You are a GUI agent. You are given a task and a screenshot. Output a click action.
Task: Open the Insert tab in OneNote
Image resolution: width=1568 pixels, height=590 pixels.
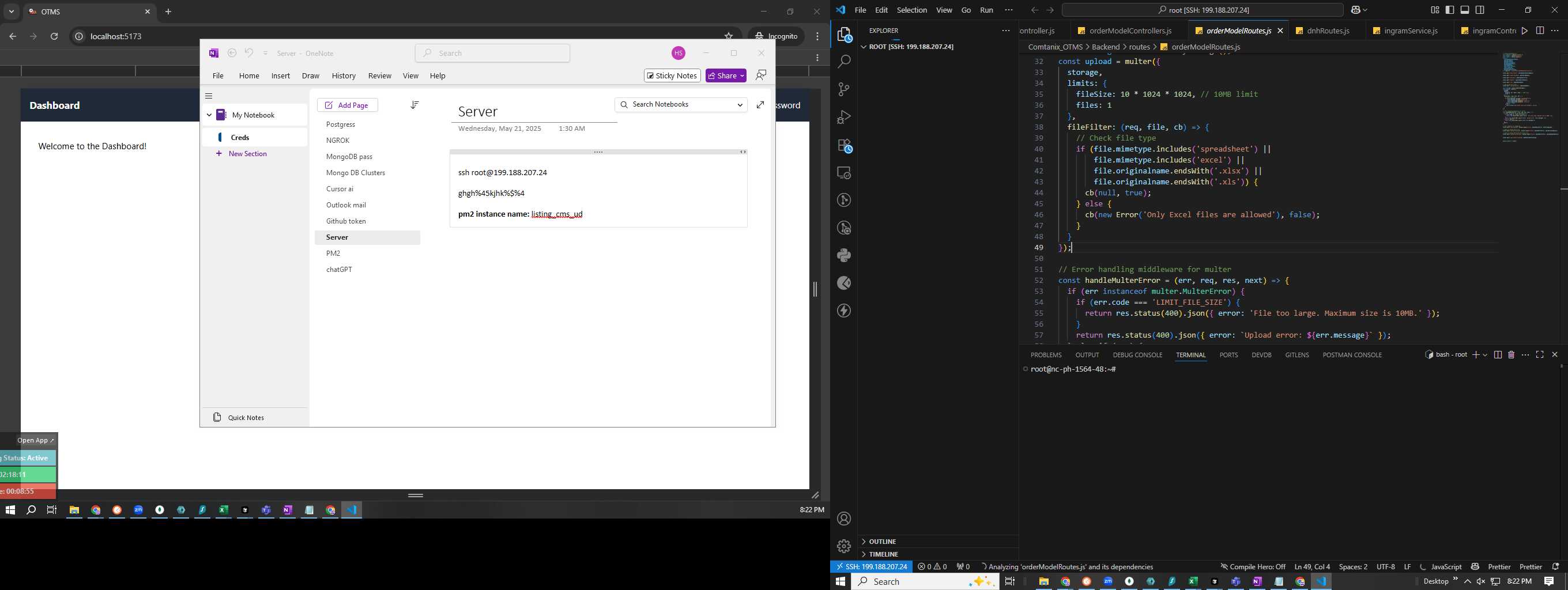[281, 75]
